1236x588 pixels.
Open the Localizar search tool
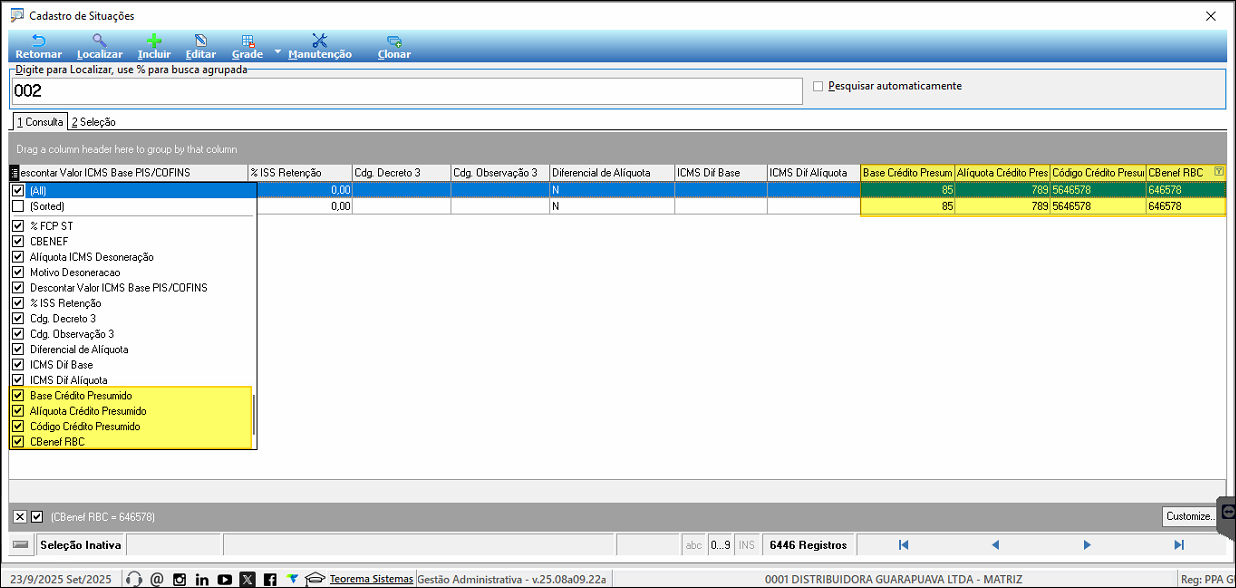click(99, 41)
